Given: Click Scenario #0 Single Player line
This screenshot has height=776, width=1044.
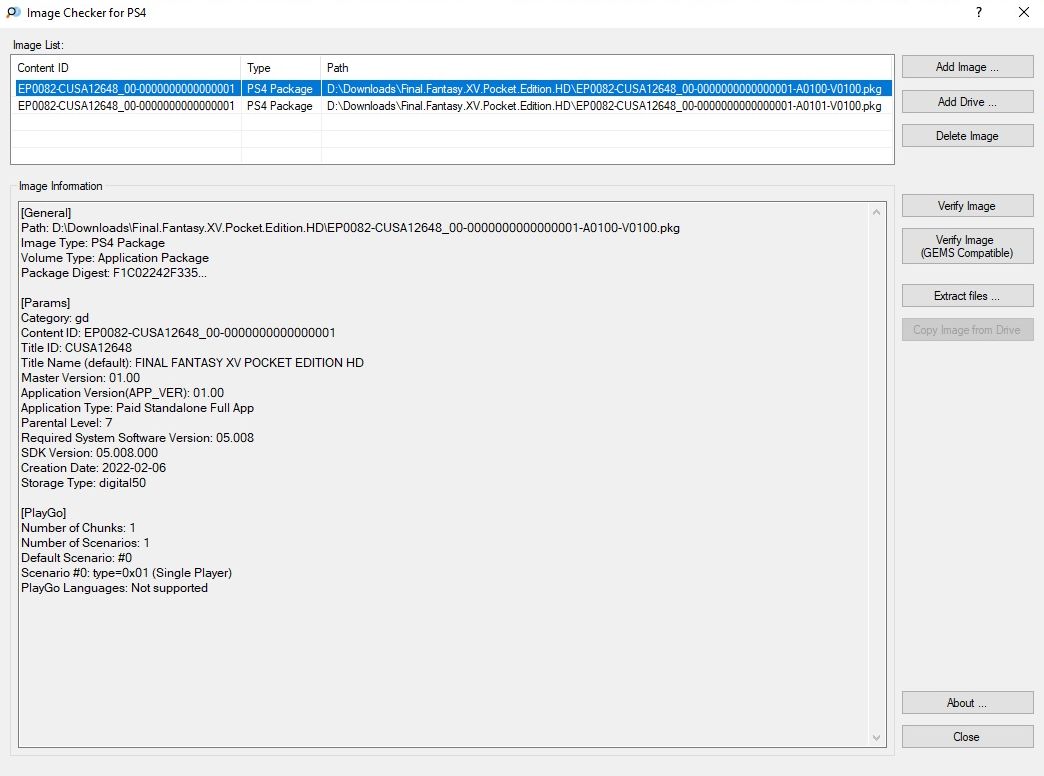Looking at the screenshot, I should (x=127, y=573).
